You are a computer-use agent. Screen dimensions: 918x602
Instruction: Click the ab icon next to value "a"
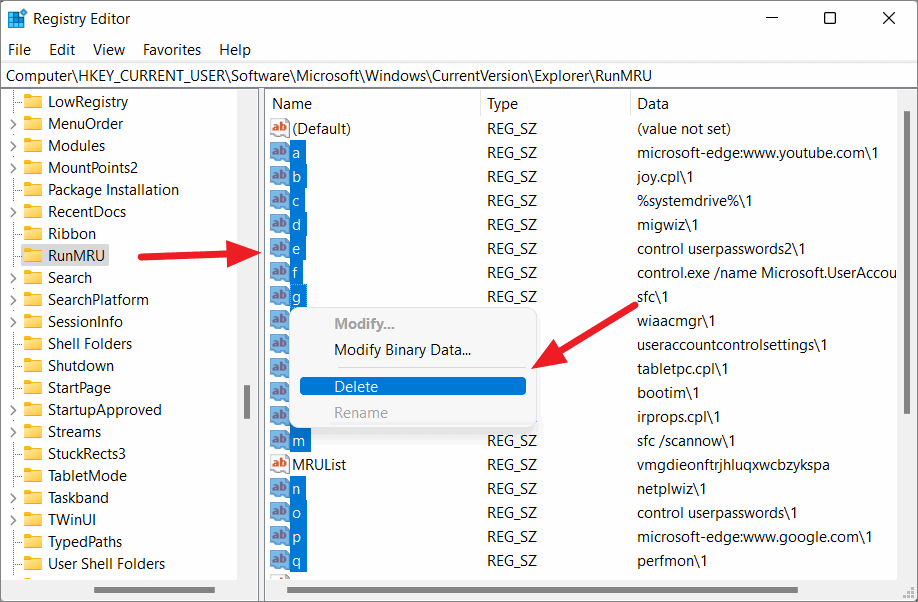pos(279,152)
